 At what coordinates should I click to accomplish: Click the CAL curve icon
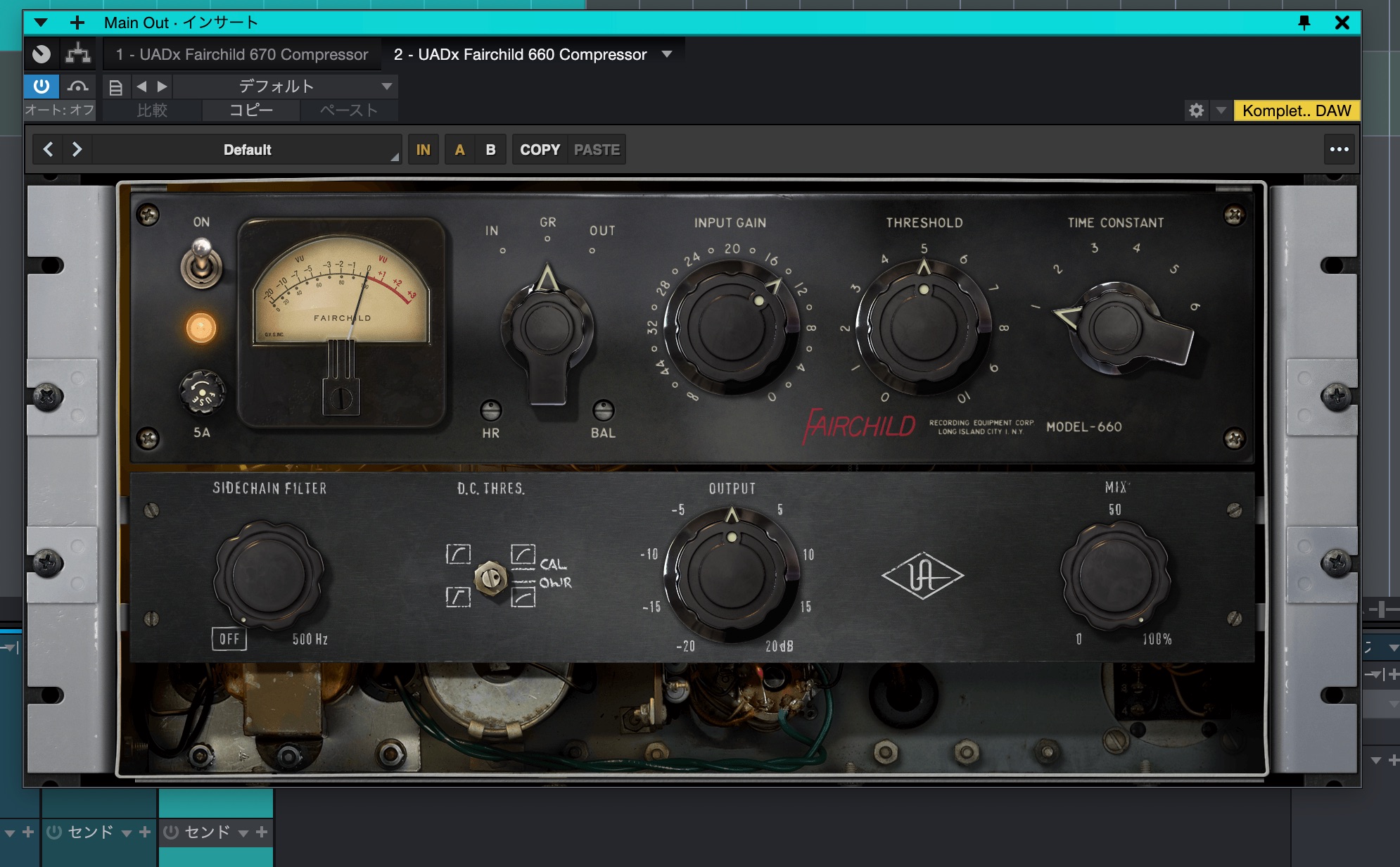pyautogui.click(x=523, y=556)
